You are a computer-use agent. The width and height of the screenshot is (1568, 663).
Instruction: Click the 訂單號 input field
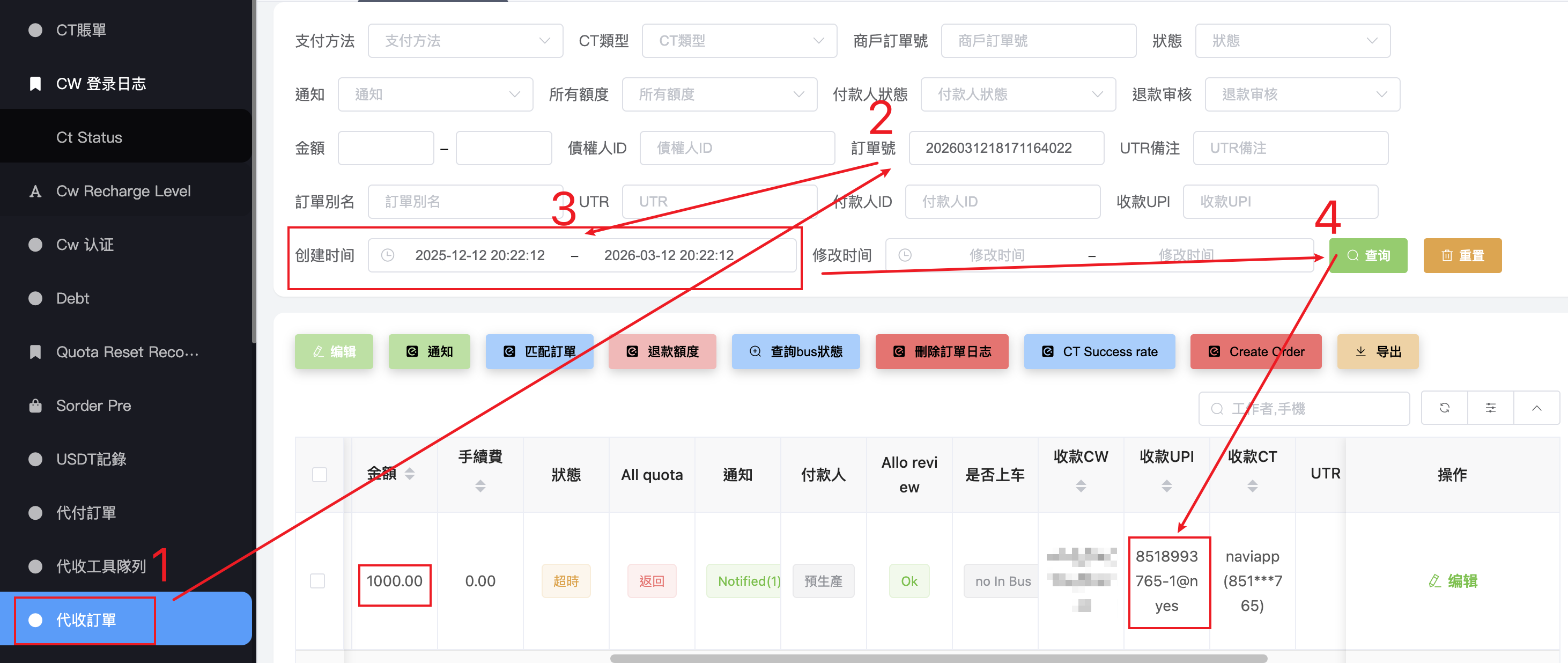1005,148
